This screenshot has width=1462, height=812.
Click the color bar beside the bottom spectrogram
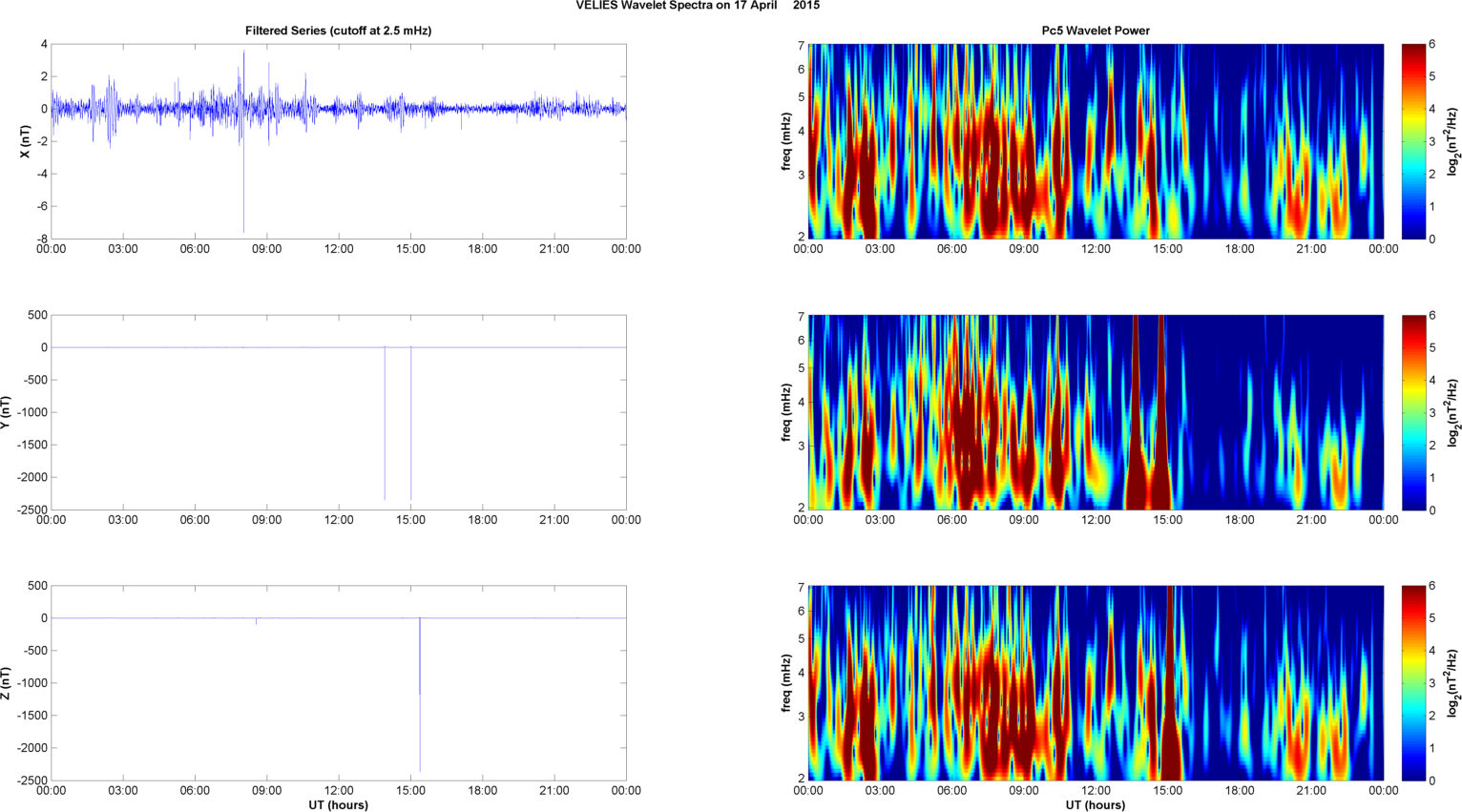[1413, 683]
